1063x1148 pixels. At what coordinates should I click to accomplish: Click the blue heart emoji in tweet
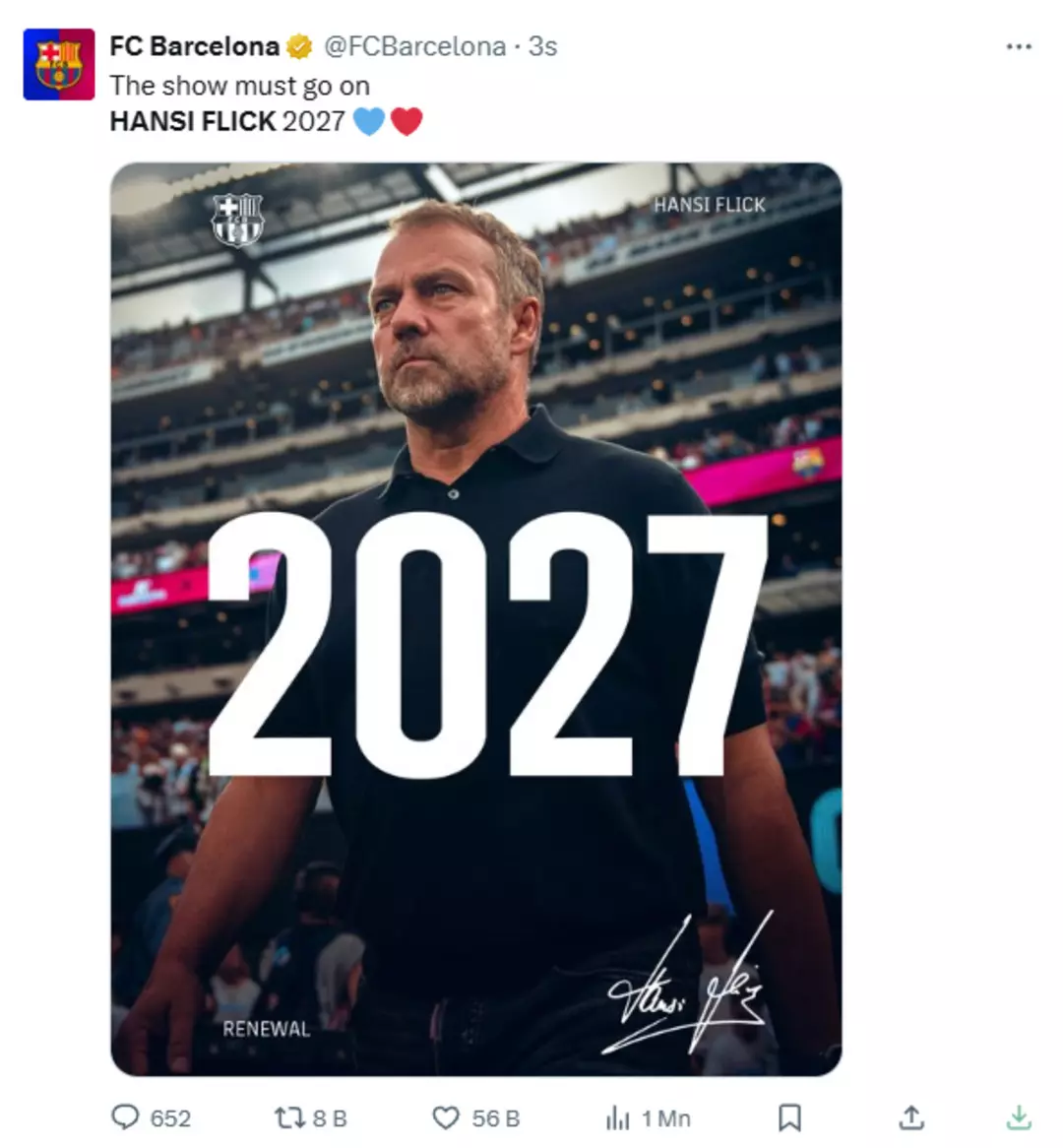click(x=369, y=121)
